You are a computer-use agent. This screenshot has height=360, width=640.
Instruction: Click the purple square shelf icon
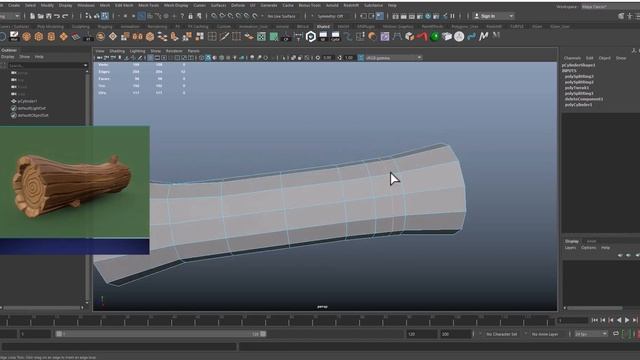pyautogui.click(x=385, y=36)
